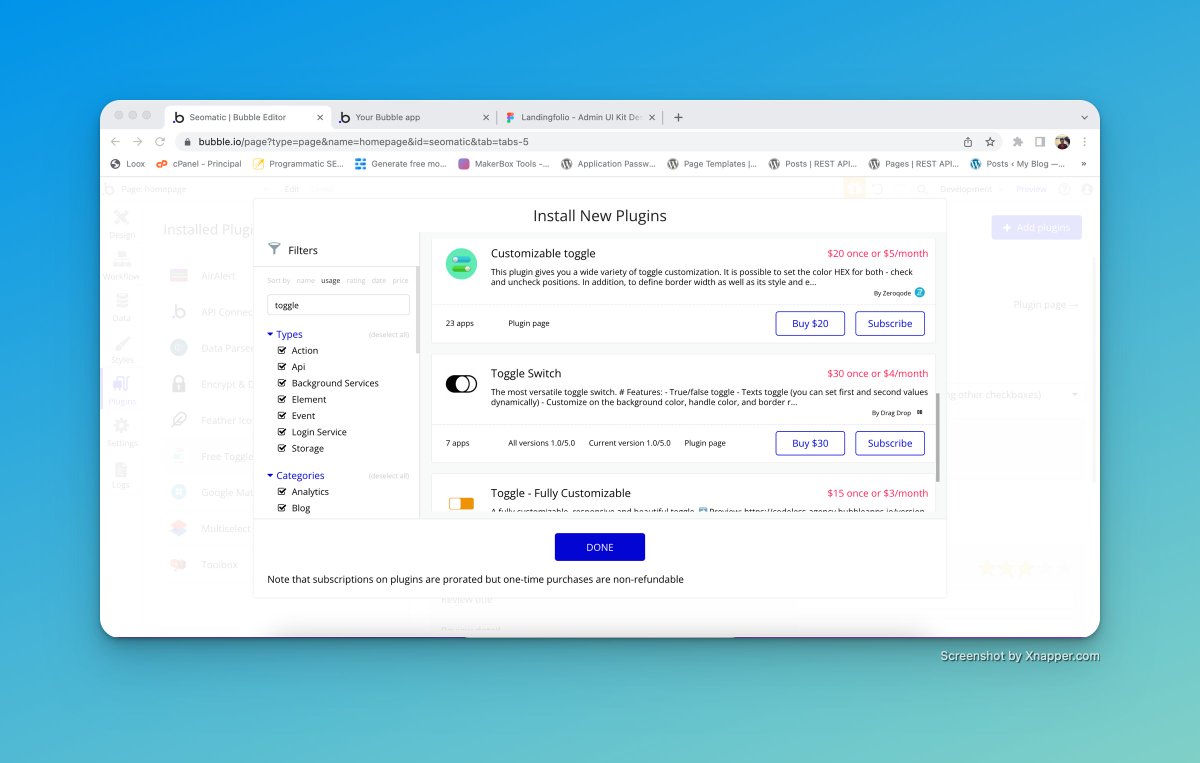1200x763 pixels.
Task: Click deselect all for Categories
Action: [x=389, y=475]
